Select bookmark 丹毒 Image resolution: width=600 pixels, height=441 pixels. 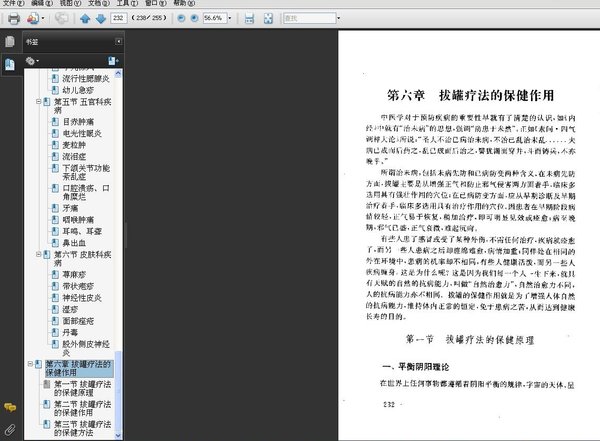pyautogui.click(x=70, y=332)
